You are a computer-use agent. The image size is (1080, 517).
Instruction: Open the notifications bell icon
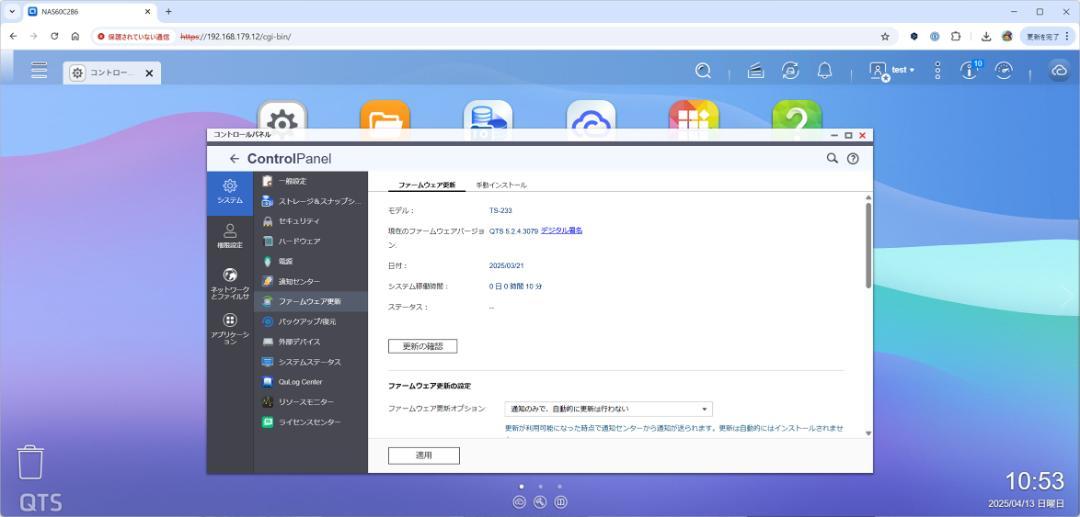(x=824, y=70)
